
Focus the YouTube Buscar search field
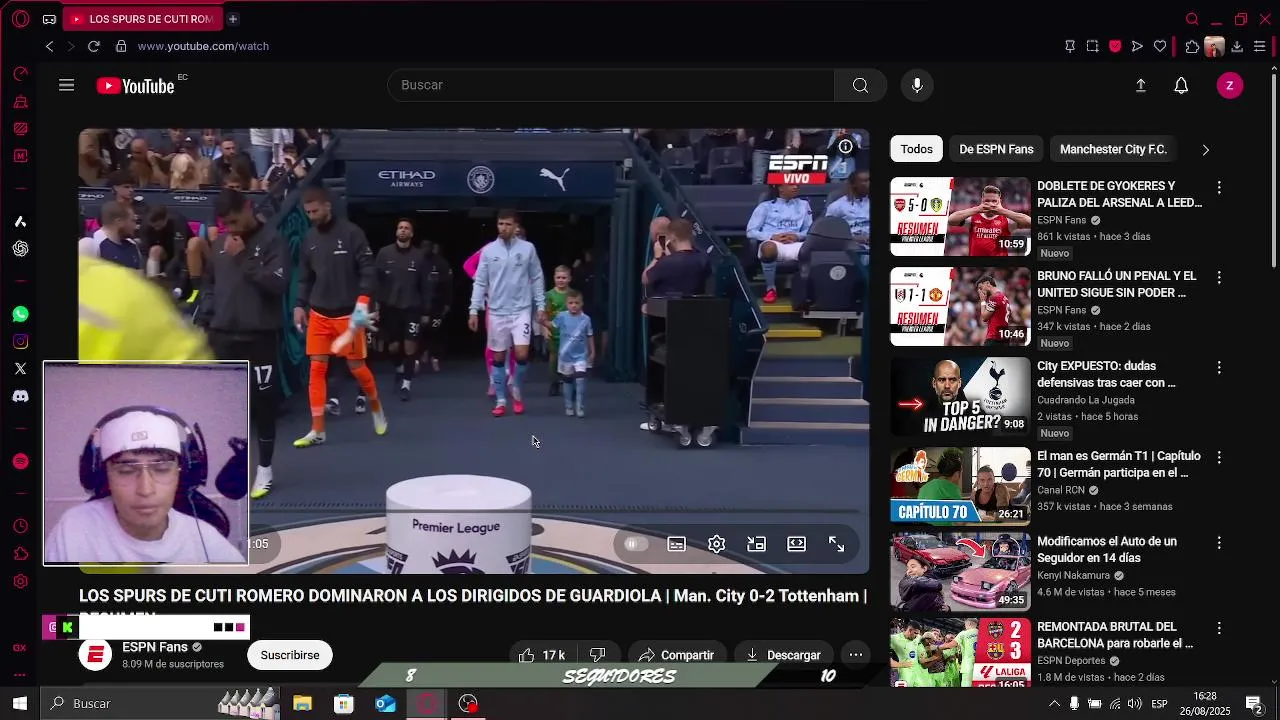(x=611, y=85)
